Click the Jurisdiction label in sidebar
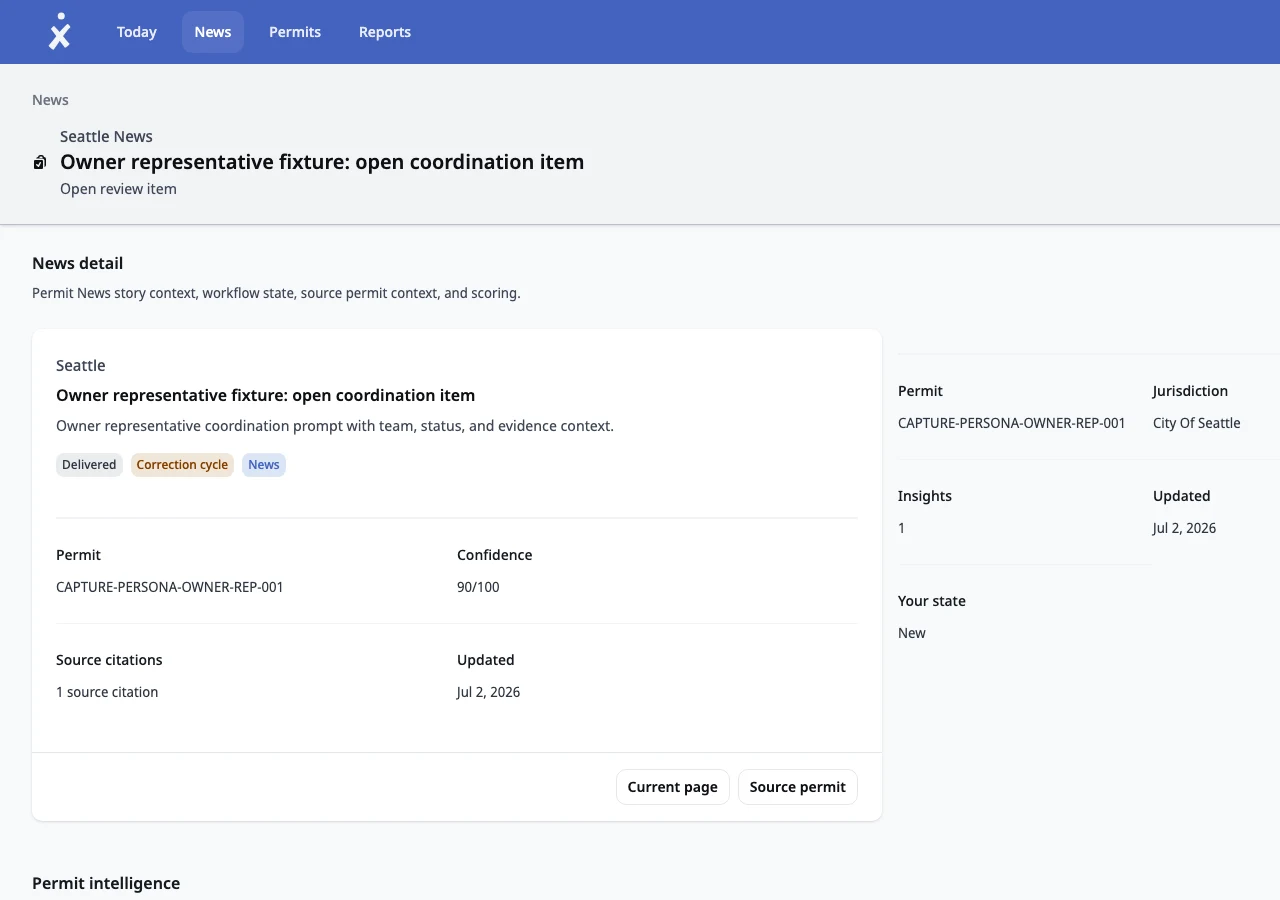This screenshot has width=1280, height=900. (x=1190, y=391)
